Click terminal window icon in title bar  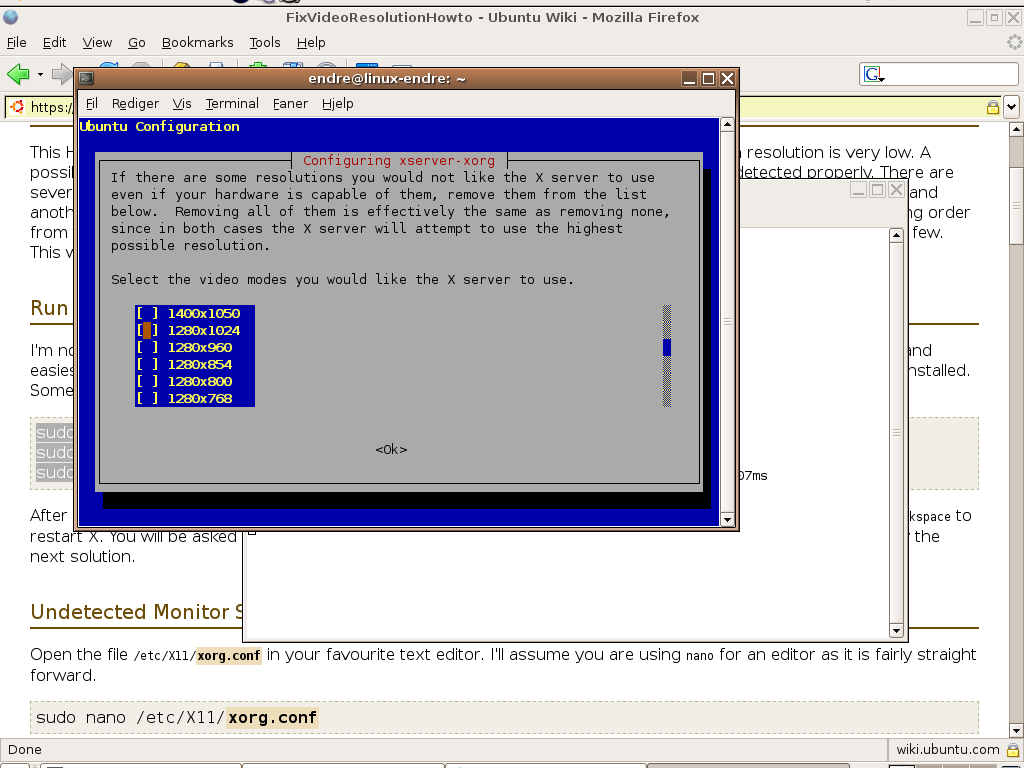pos(86,78)
